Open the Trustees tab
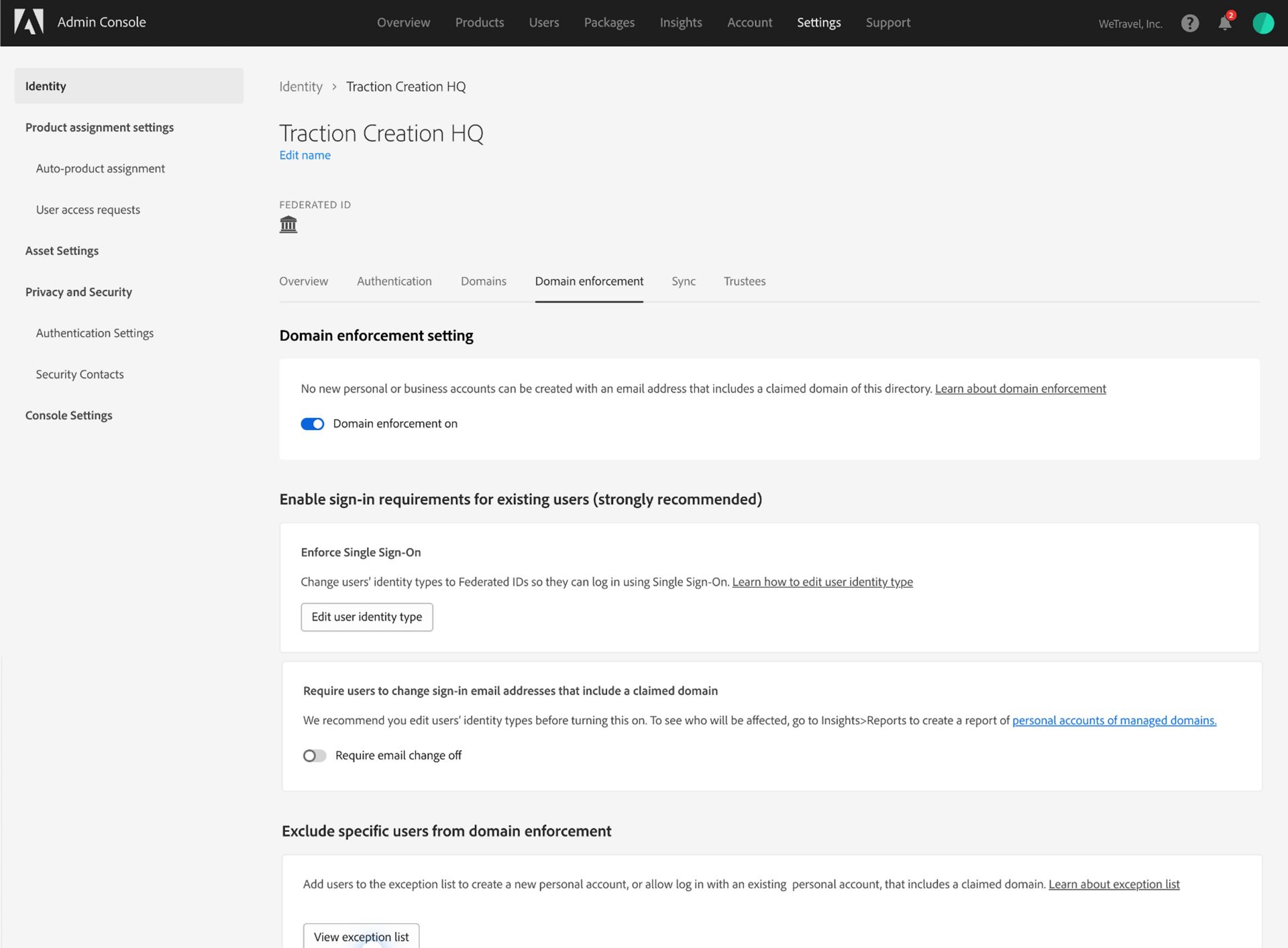 745,281
